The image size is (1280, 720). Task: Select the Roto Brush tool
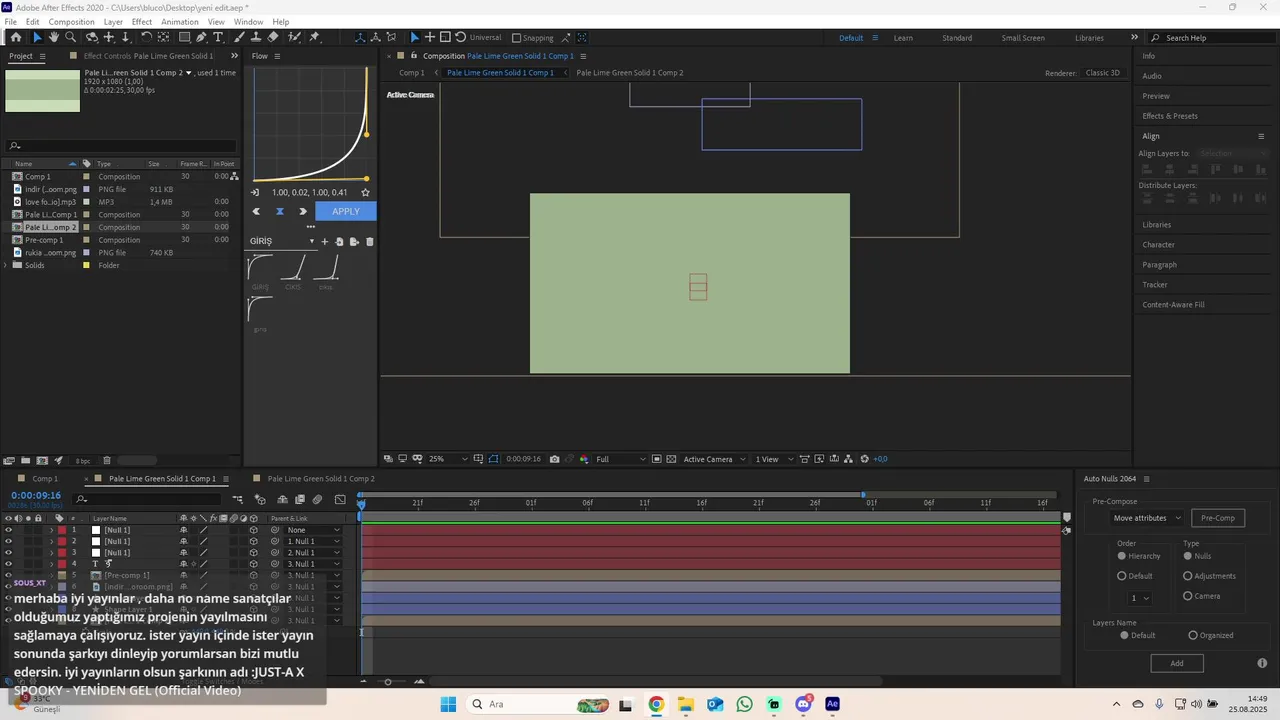(294, 37)
